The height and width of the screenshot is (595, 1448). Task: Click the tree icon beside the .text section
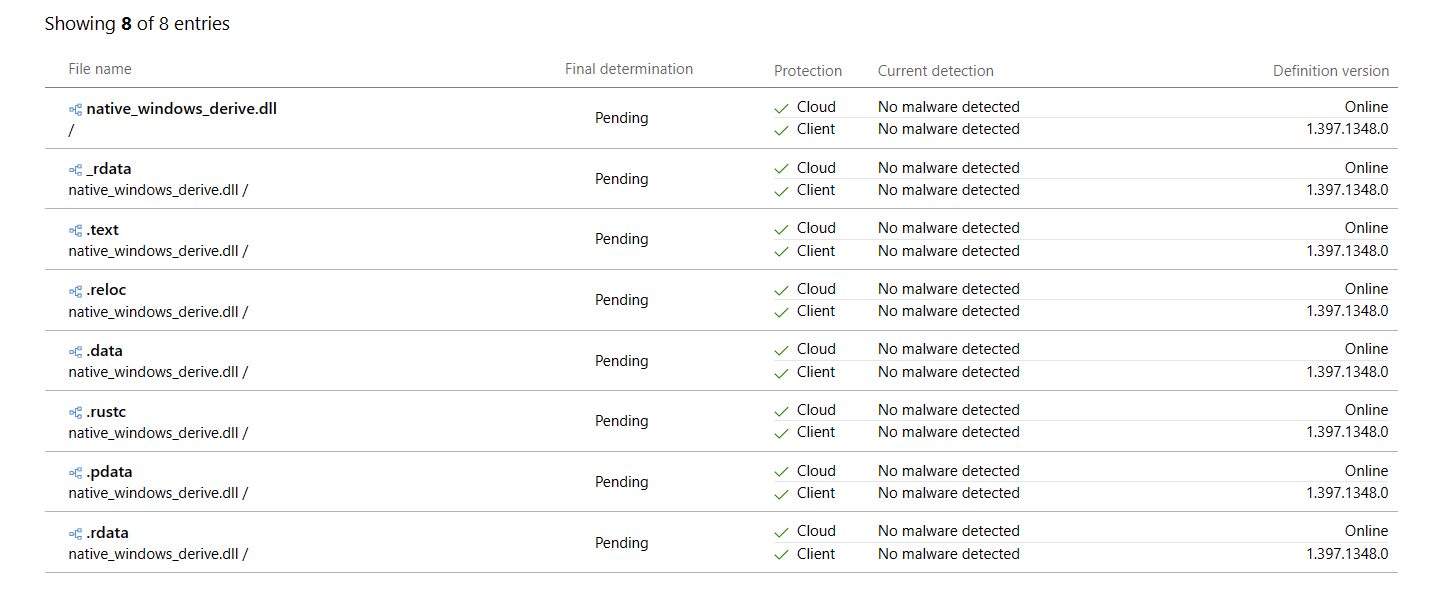coord(75,229)
